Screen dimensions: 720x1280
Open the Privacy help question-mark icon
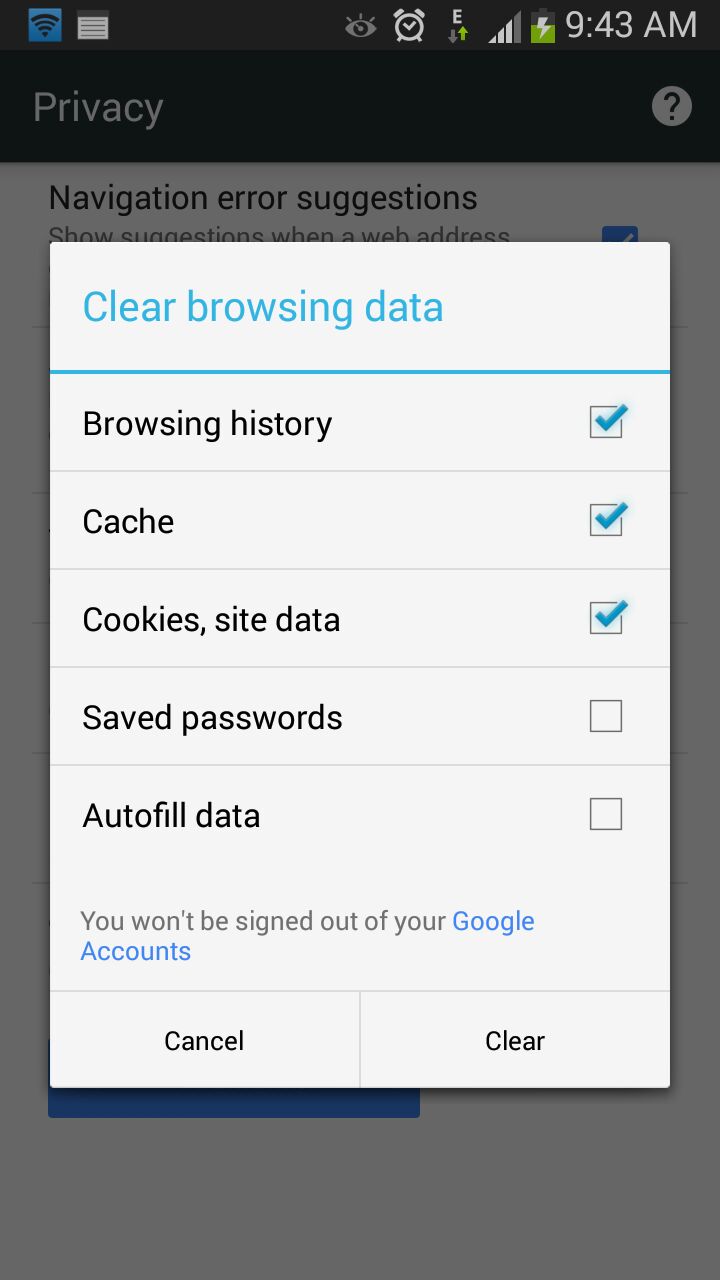tap(672, 106)
